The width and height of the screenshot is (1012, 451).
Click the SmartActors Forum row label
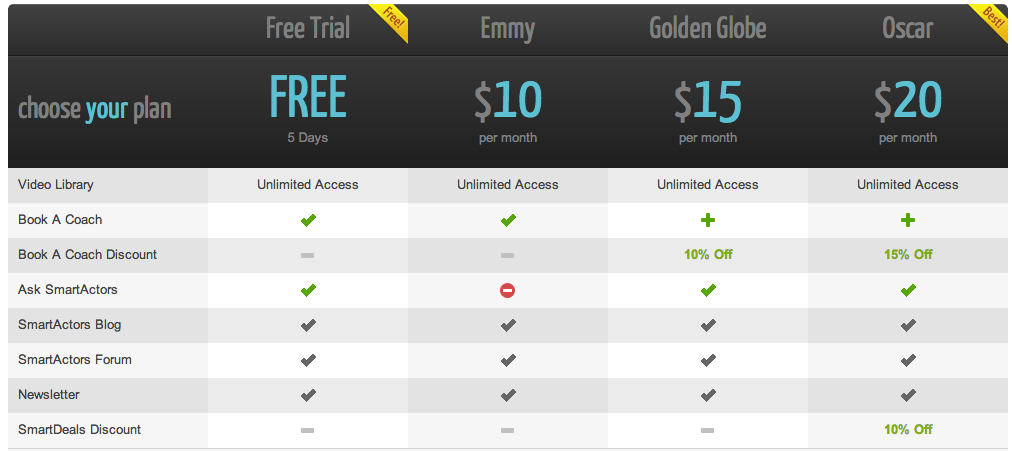pos(75,360)
